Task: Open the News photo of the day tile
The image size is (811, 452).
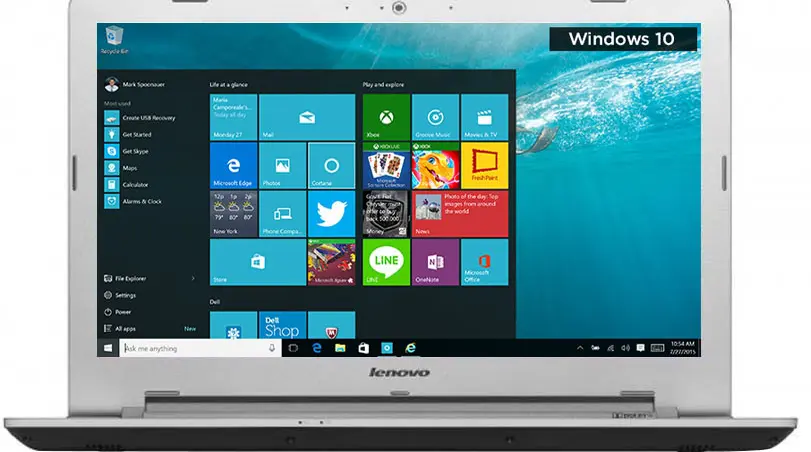Action: coord(460,214)
